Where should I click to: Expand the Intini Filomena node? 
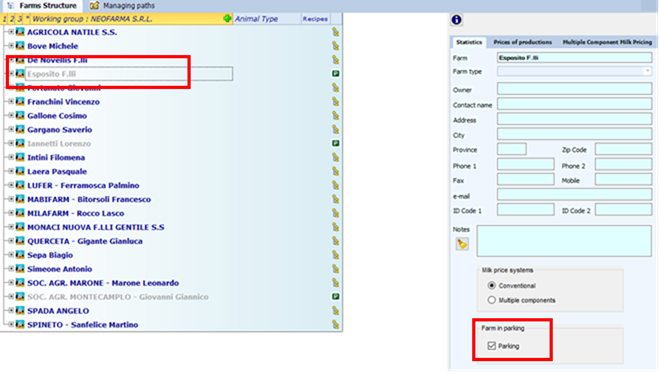click(11, 157)
